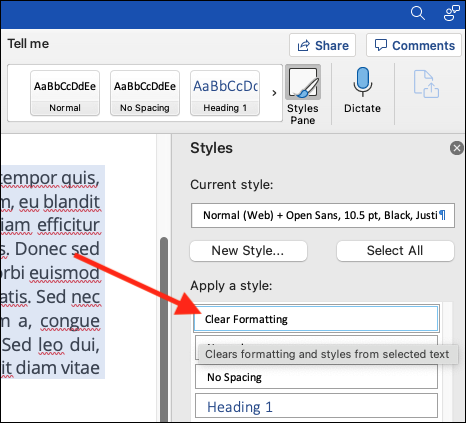Image resolution: width=466 pixels, height=423 pixels.
Task: Click the search magnifier icon
Action: 418,13
